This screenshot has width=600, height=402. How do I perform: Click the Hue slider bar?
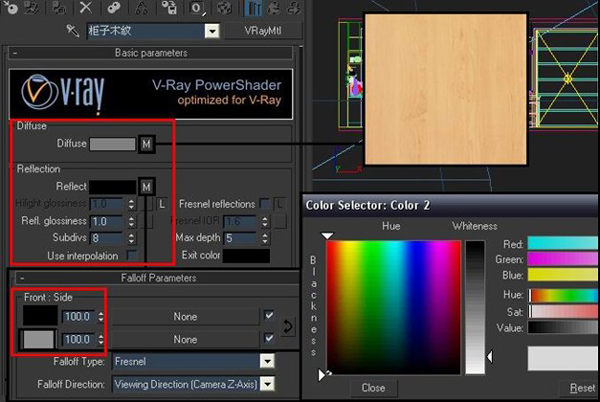(x=562, y=295)
